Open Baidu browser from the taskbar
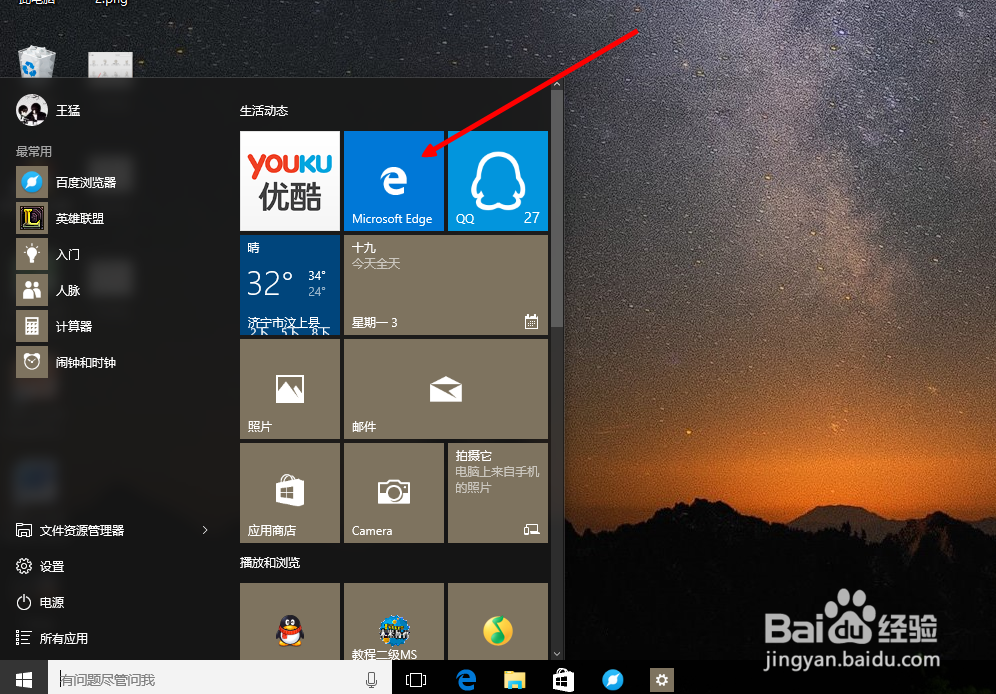 pos(613,680)
